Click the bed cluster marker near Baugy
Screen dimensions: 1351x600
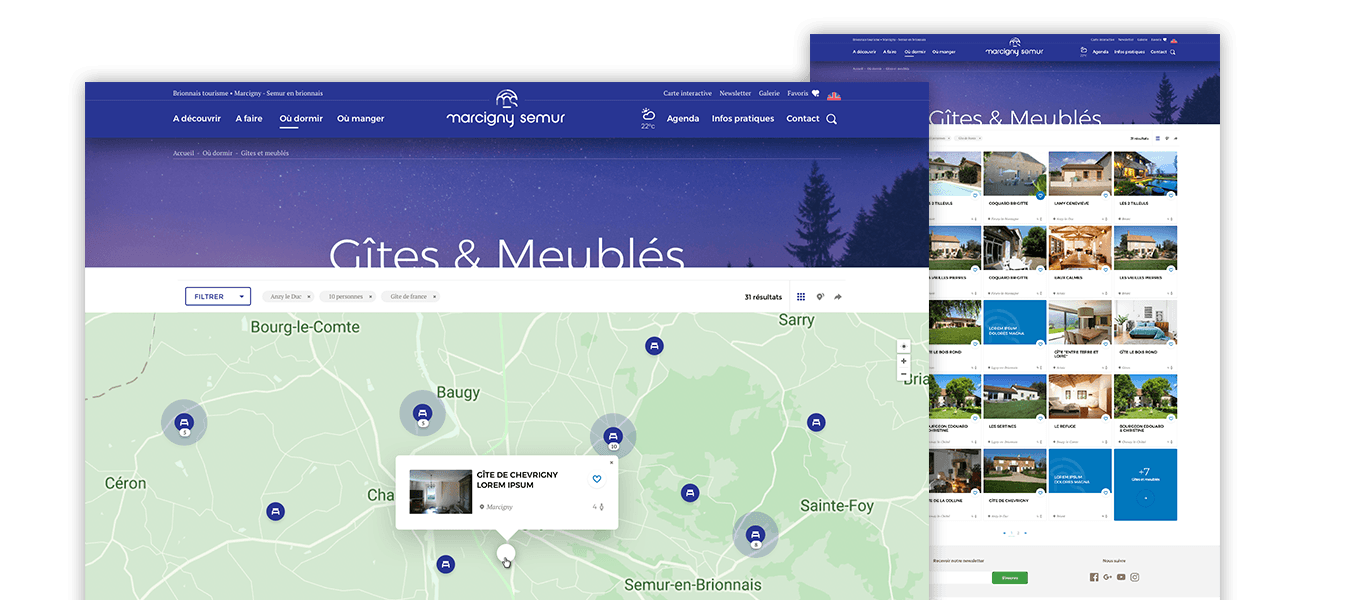pyautogui.click(x=422, y=412)
